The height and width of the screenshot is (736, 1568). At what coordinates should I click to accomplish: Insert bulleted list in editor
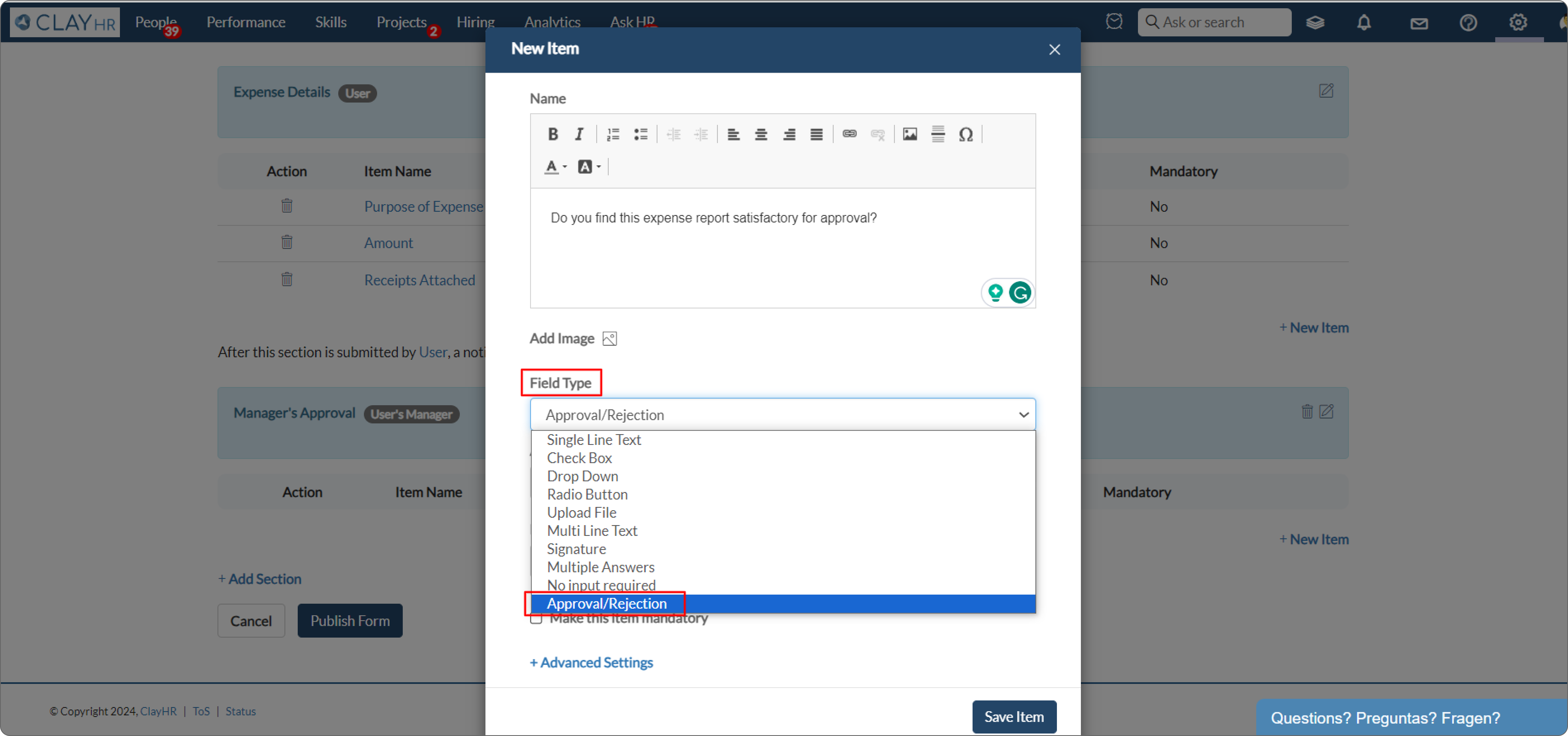click(640, 134)
